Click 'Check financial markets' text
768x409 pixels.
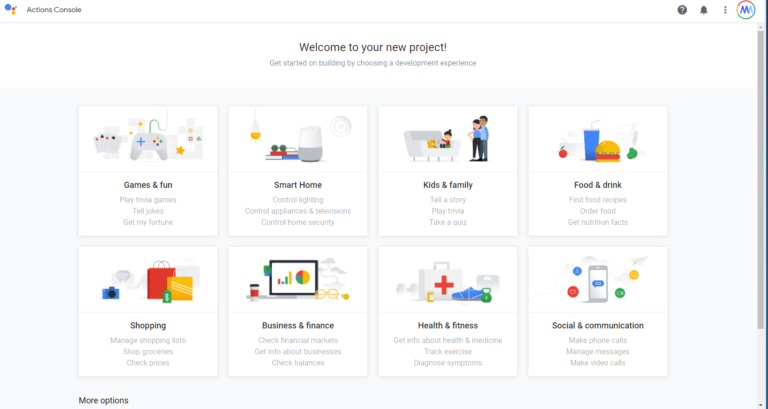pyautogui.click(x=298, y=340)
